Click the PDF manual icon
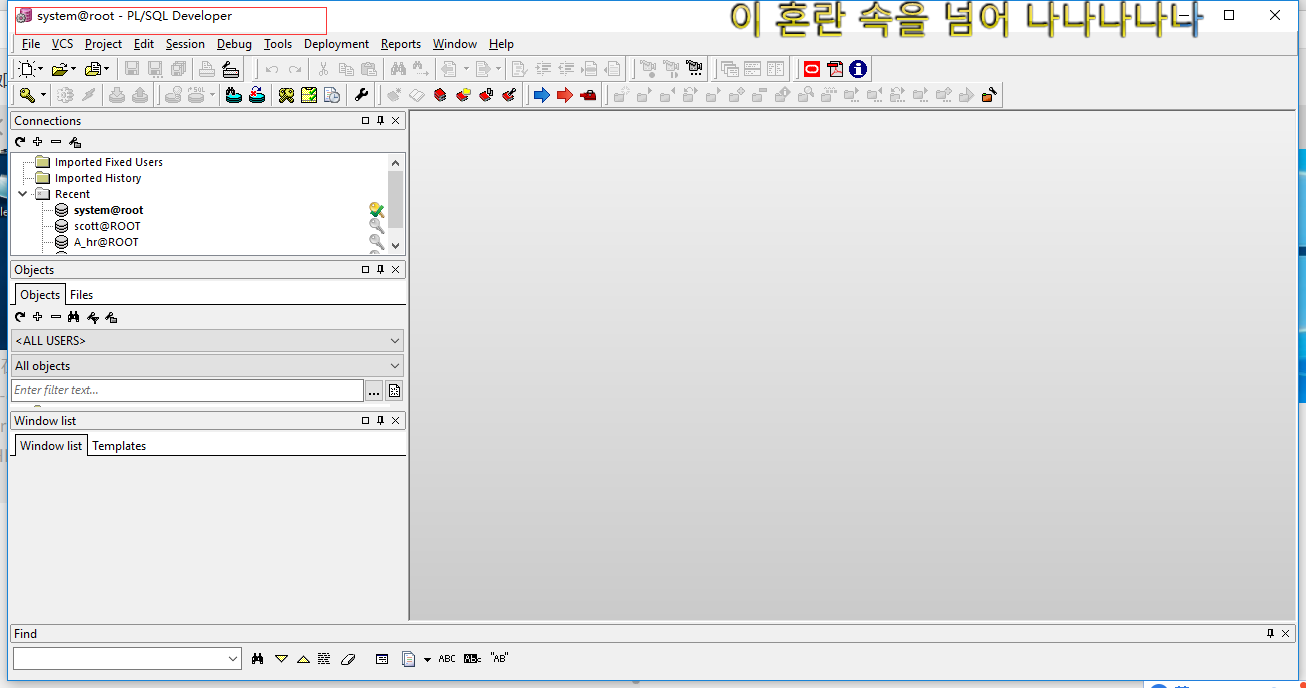This screenshot has height=688, width=1306. click(x=835, y=69)
